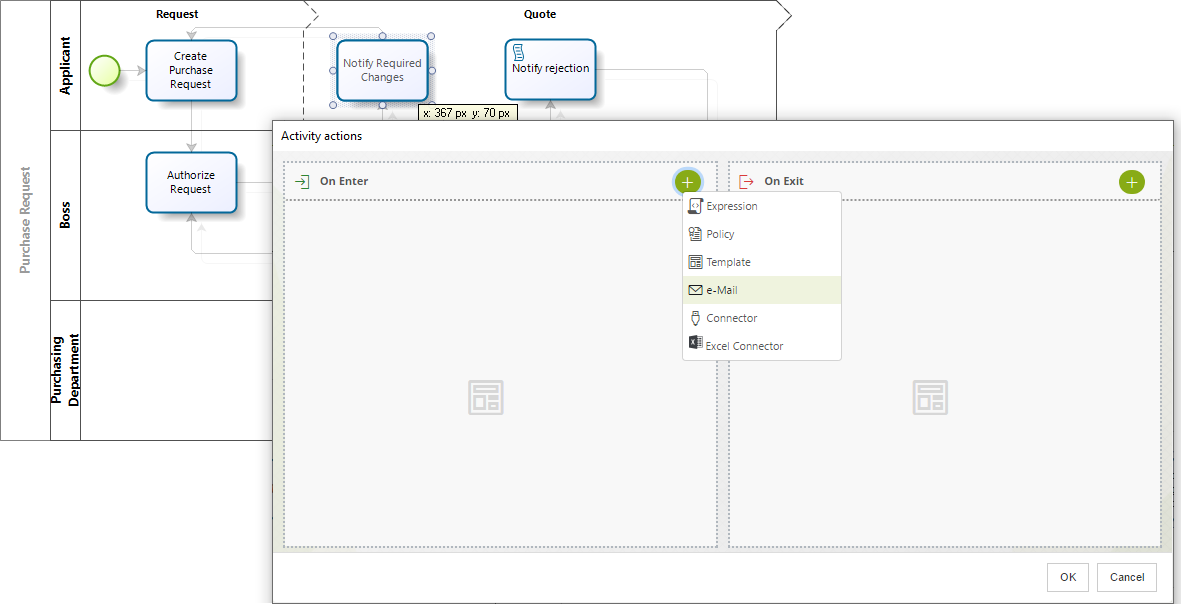
Task: Click the Activity actions dialog title
Action: (x=322, y=136)
